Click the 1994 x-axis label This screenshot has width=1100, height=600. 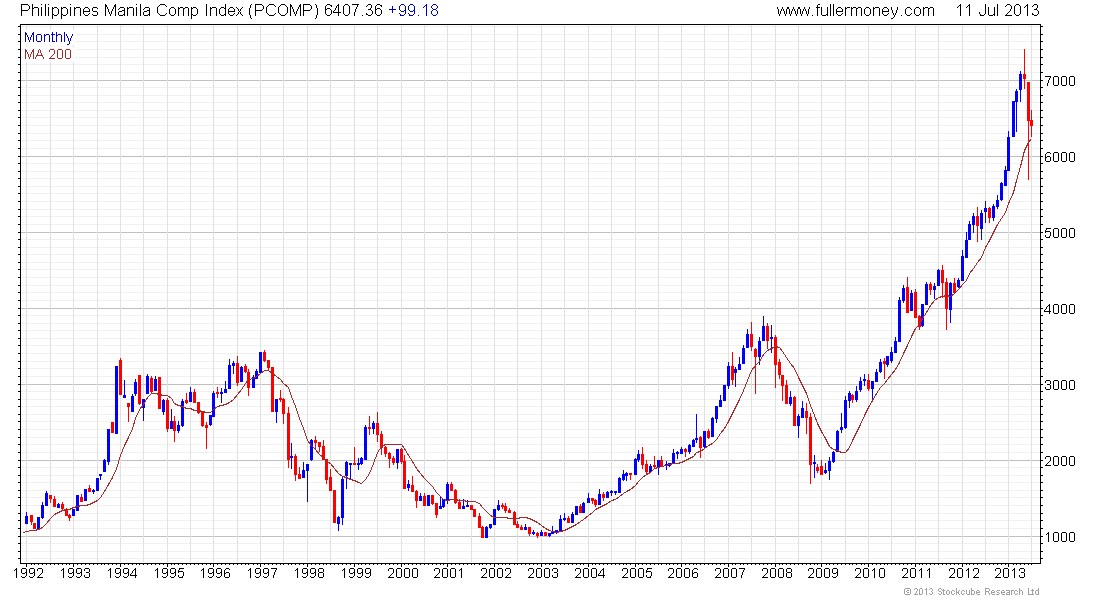point(121,573)
